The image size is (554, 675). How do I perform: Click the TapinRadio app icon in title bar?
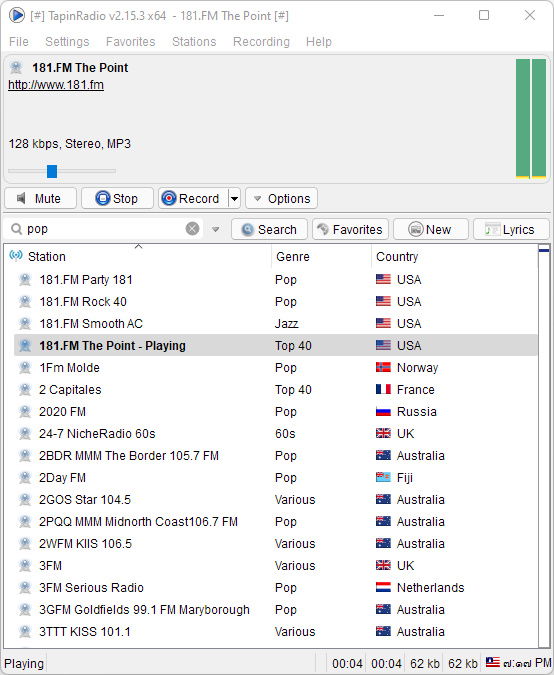pos(17,15)
